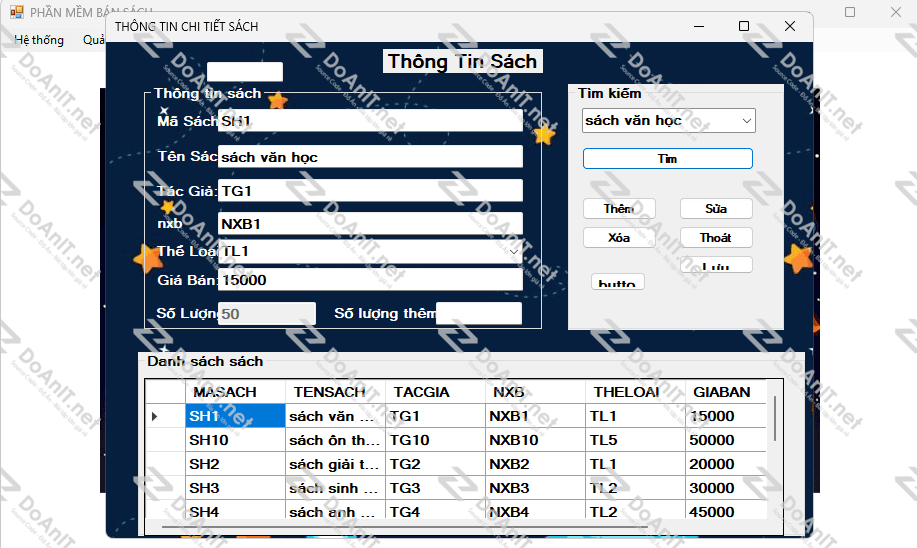This screenshot has height=548, width=917.
Task: Select the row header arrow for SH1
Action: (165, 416)
